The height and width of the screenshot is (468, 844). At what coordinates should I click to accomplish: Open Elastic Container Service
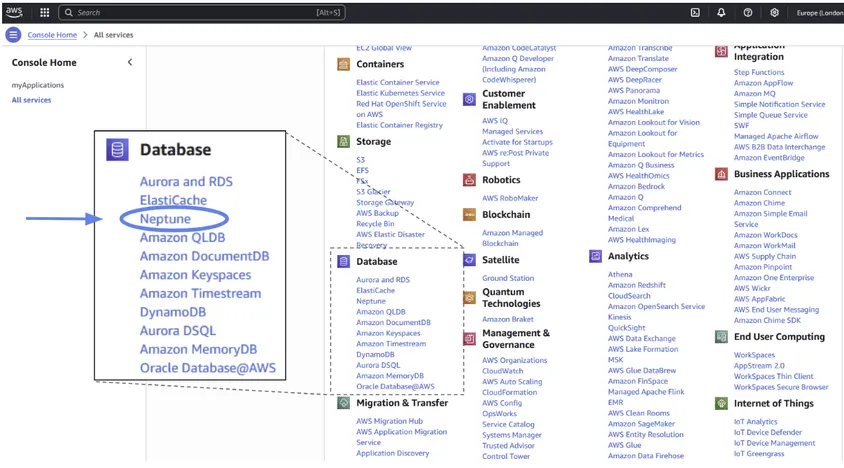[x=398, y=82]
